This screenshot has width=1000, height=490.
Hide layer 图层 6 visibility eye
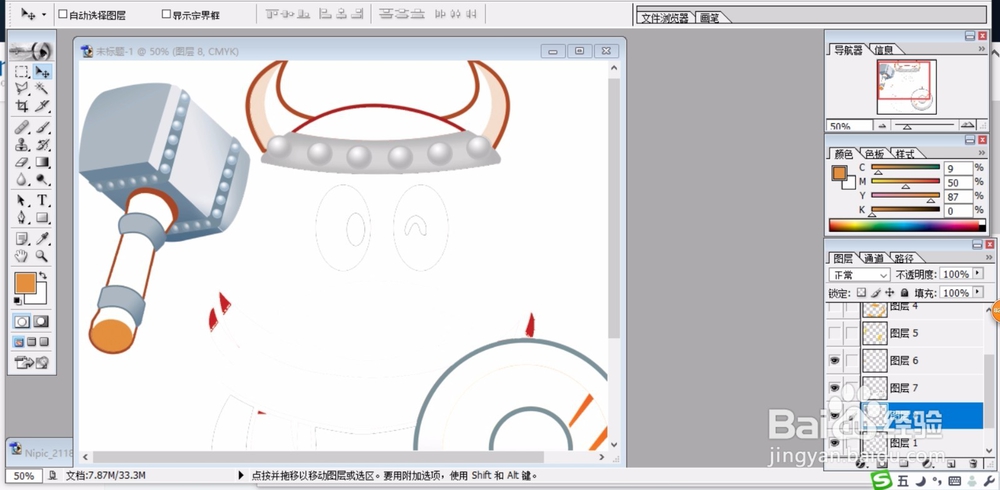(x=834, y=360)
